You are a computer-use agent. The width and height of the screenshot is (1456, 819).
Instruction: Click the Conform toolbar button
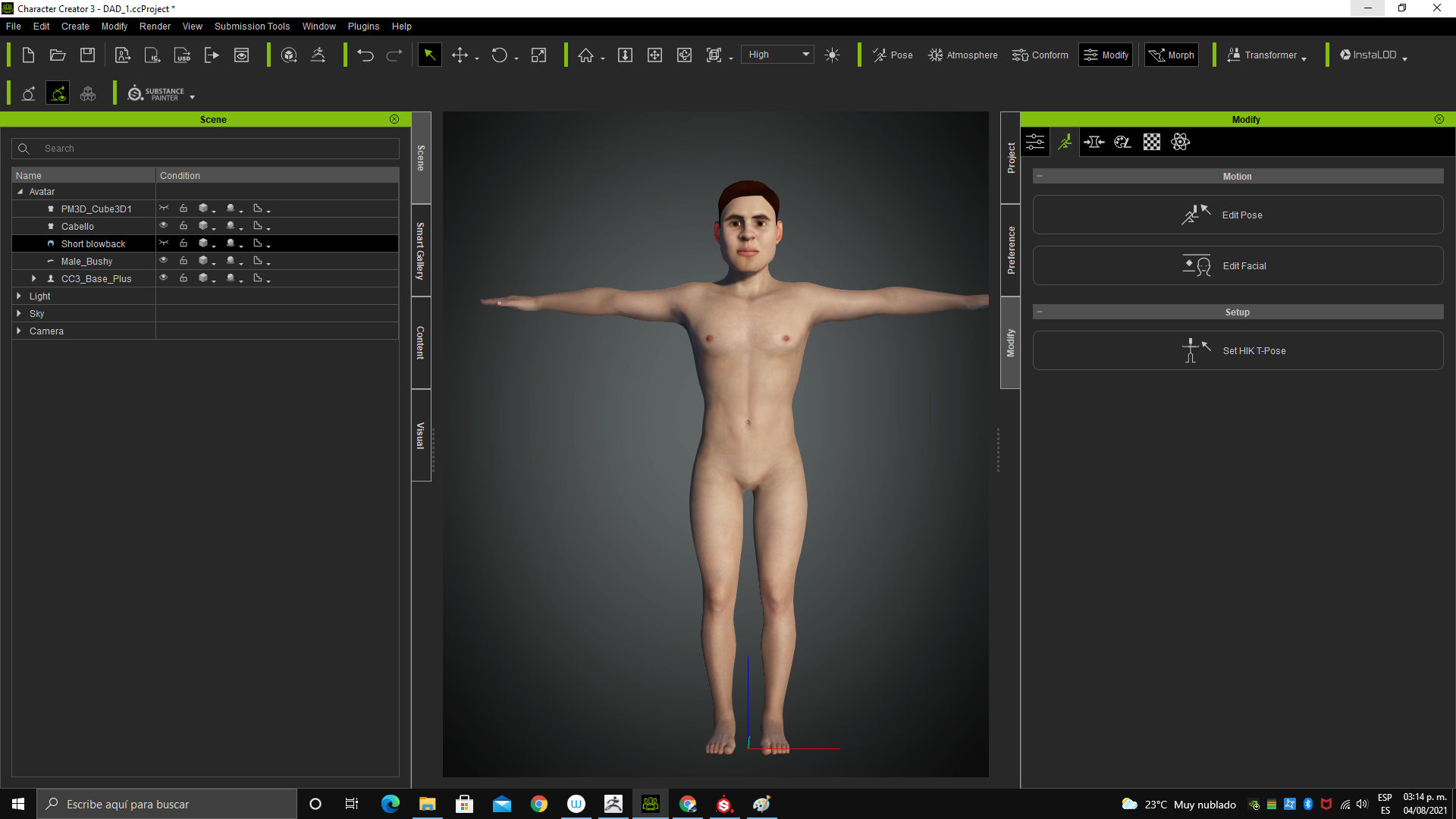tap(1040, 55)
